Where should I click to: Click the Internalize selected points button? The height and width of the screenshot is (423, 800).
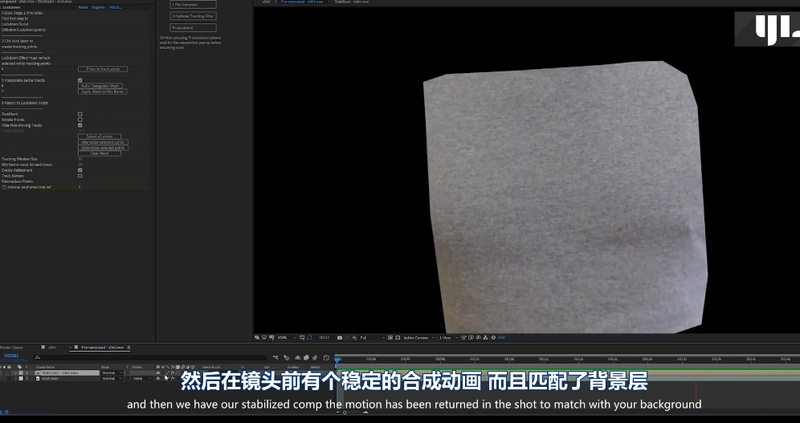(103, 142)
